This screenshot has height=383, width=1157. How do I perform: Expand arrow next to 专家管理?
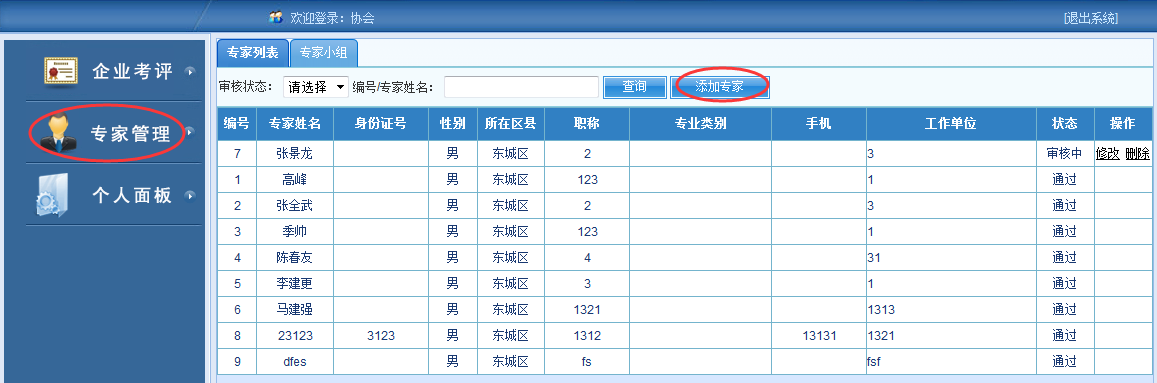190,133
